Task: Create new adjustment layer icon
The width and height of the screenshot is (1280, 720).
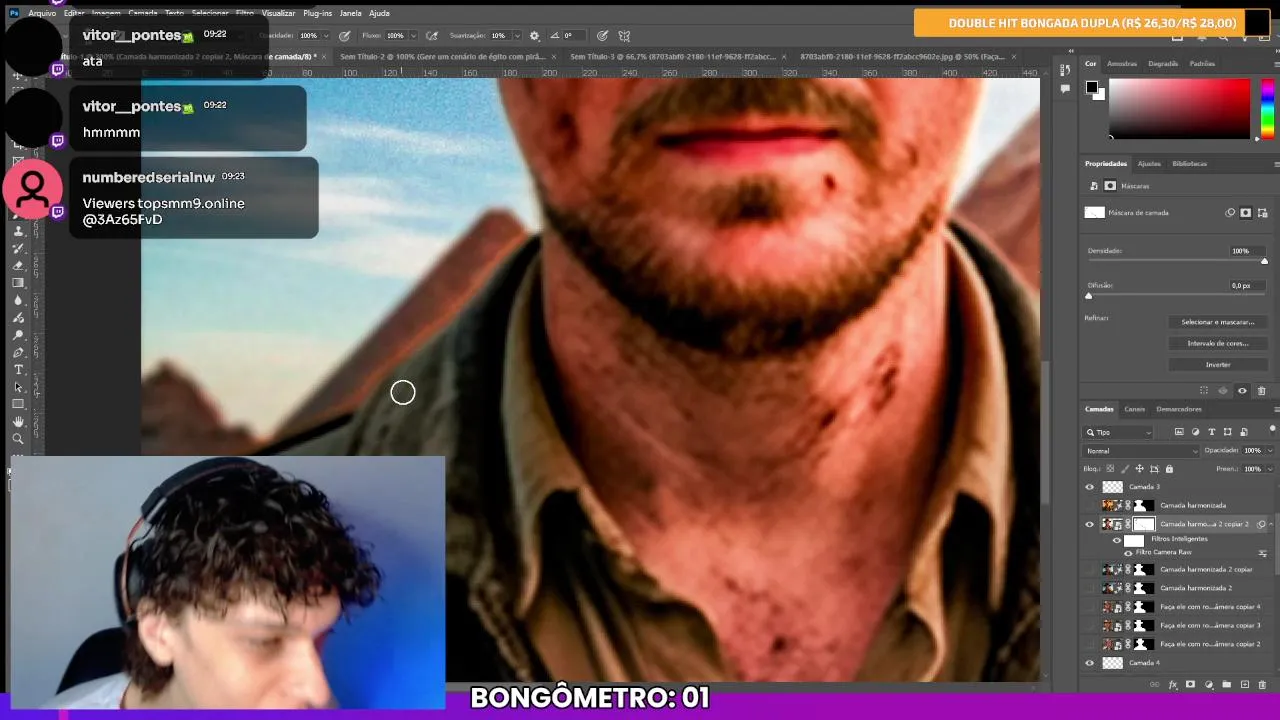Action: 1209,685
